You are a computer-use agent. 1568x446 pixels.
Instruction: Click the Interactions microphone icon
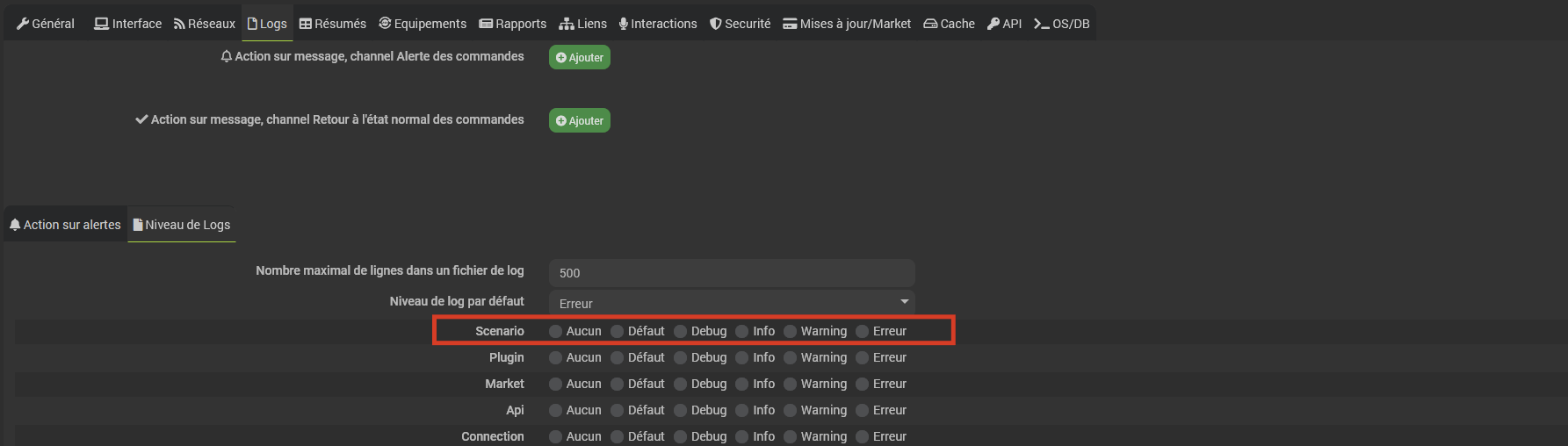pyautogui.click(x=624, y=24)
